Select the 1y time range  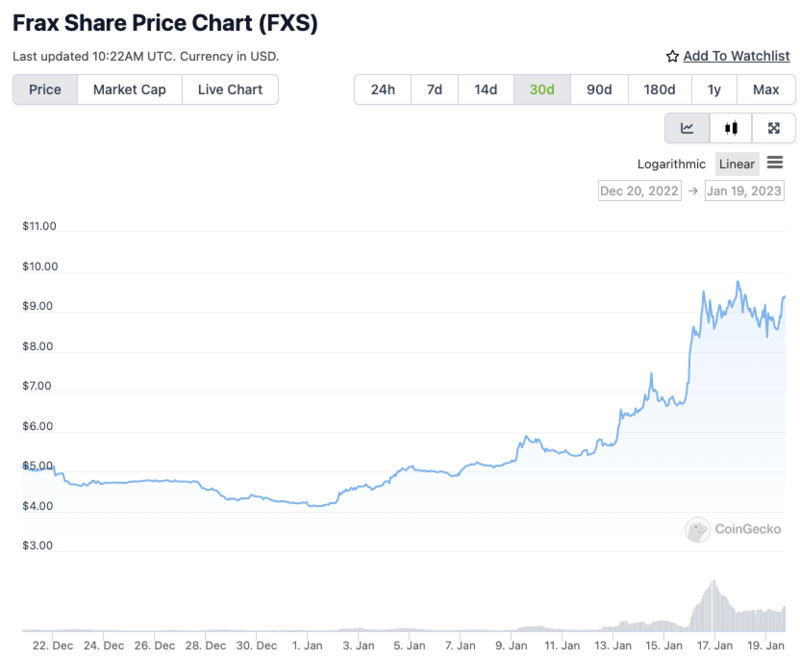coord(714,89)
